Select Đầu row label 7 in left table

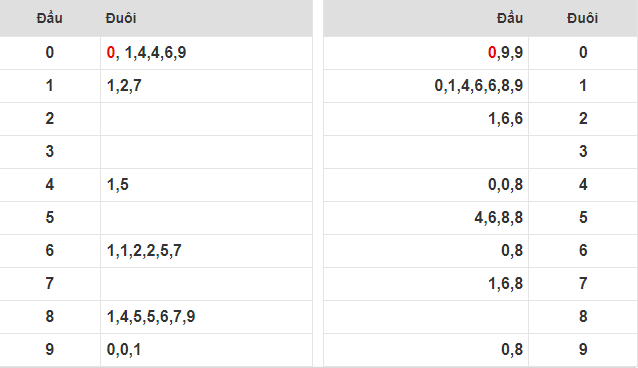pos(50,284)
